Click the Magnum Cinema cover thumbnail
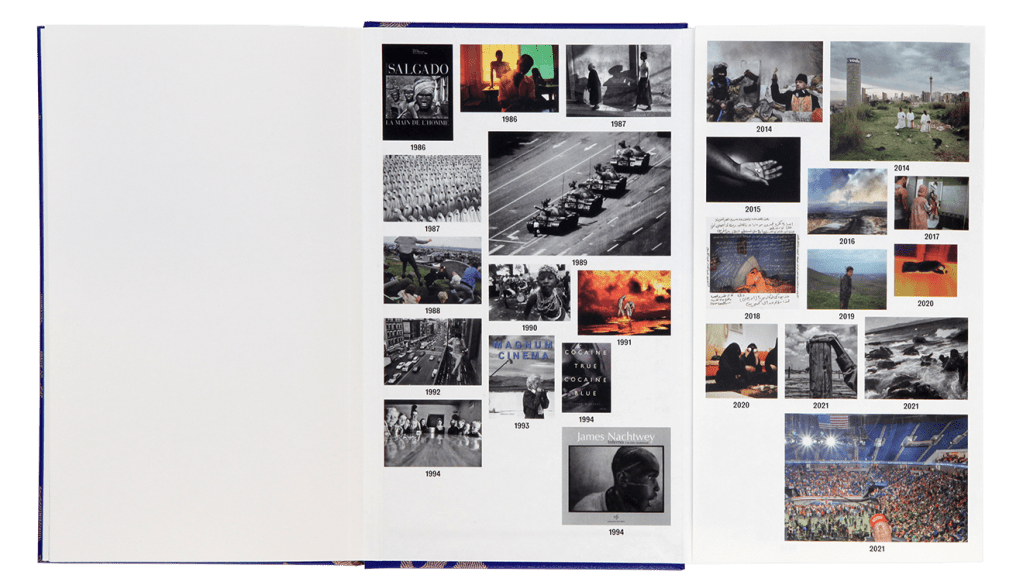The width and height of the screenshot is (1023, 582). pos(521,376)
